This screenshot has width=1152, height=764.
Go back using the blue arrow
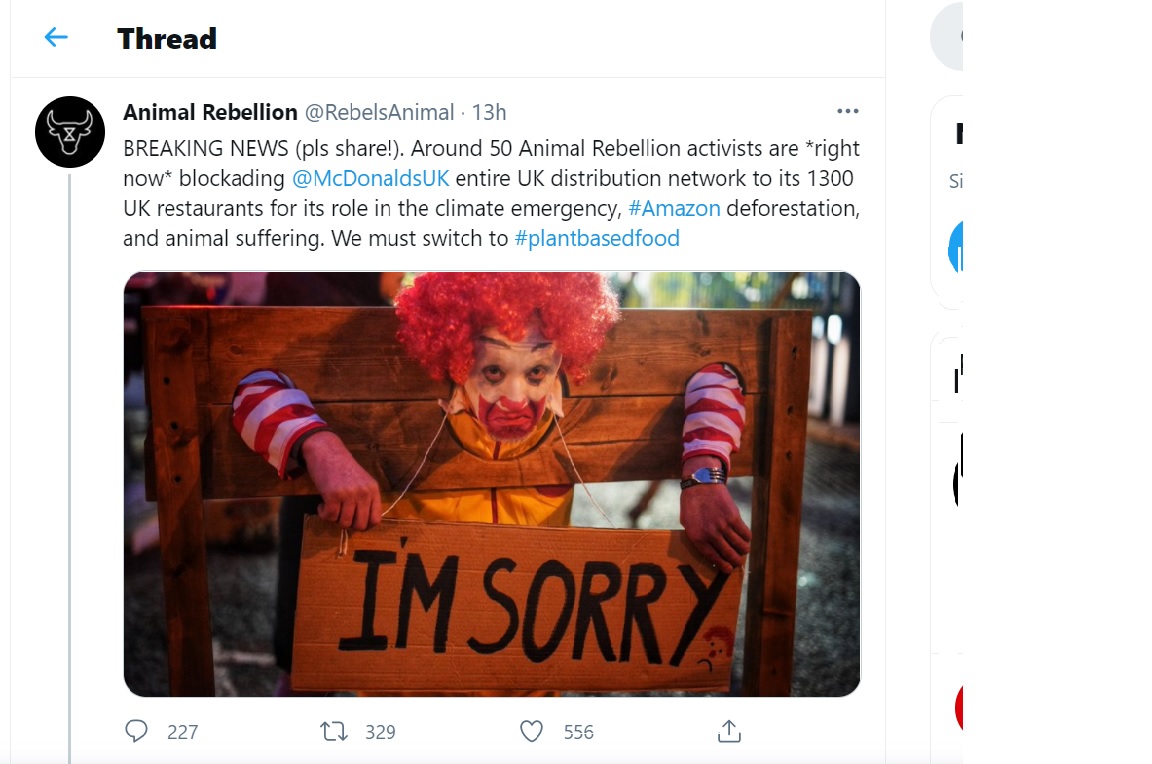pyautogui.click(x=56, y=38)
